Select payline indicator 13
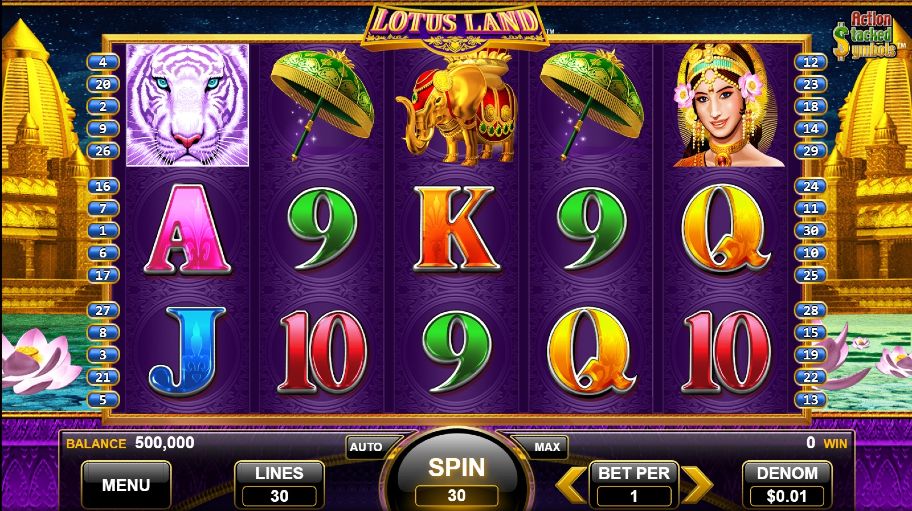912x511 pixels. point(810,399)
